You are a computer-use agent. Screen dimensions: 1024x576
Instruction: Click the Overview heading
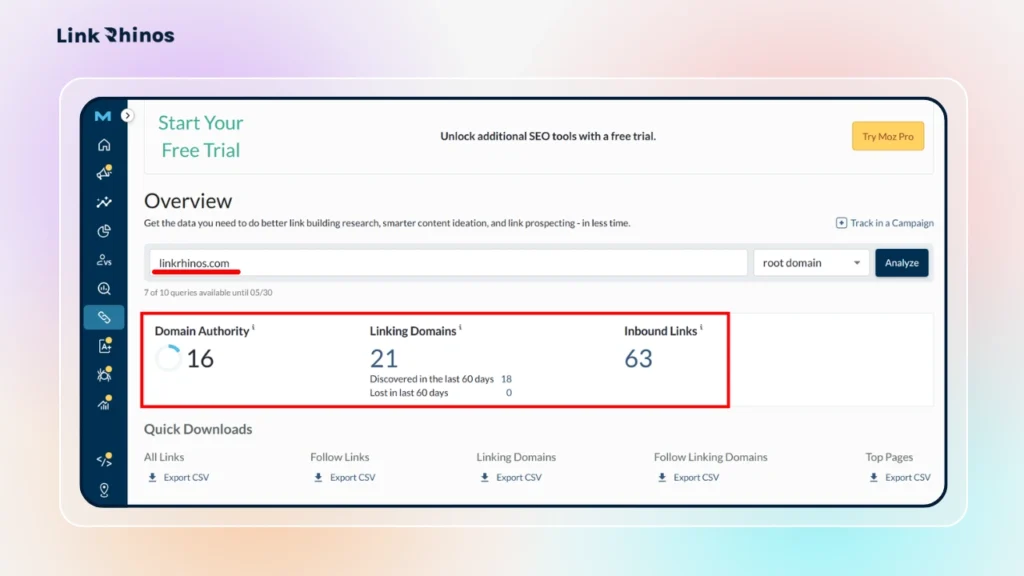pos(188,200)
